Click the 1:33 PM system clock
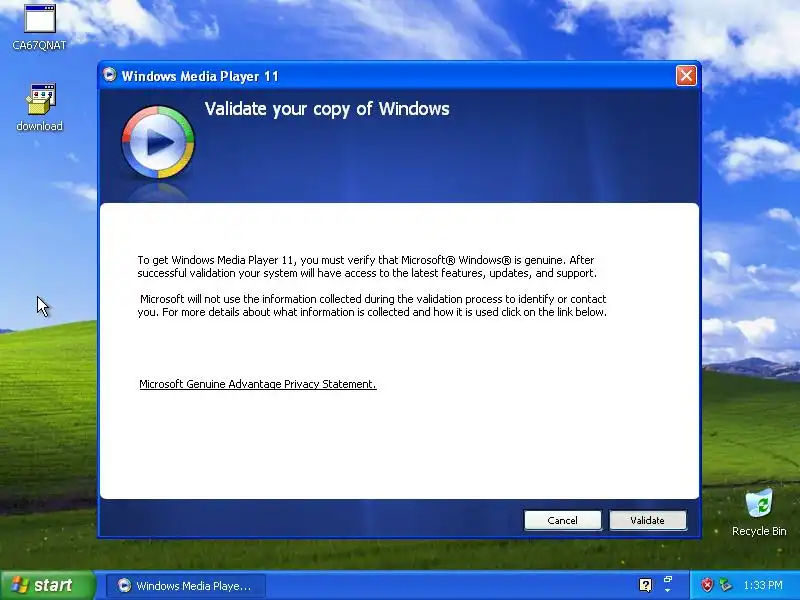 pyautogui.click(x=763, y=585)
